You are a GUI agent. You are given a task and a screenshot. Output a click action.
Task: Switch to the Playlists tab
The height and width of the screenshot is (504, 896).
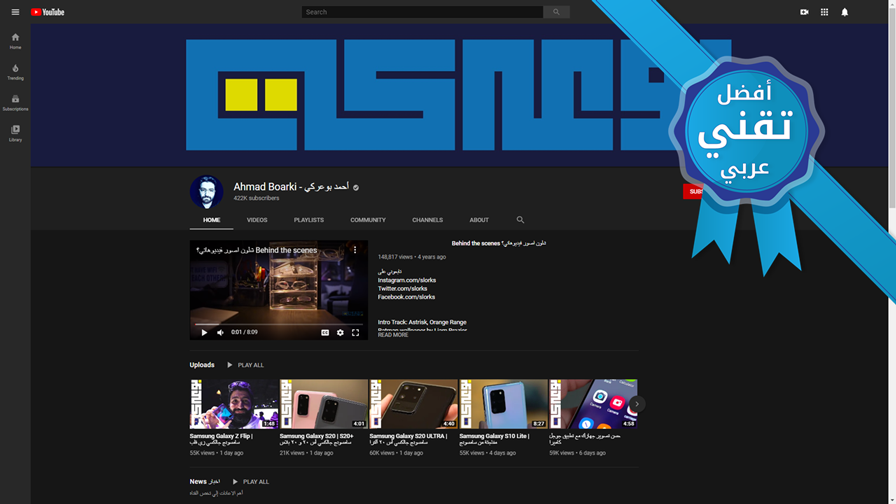[309, 220]
